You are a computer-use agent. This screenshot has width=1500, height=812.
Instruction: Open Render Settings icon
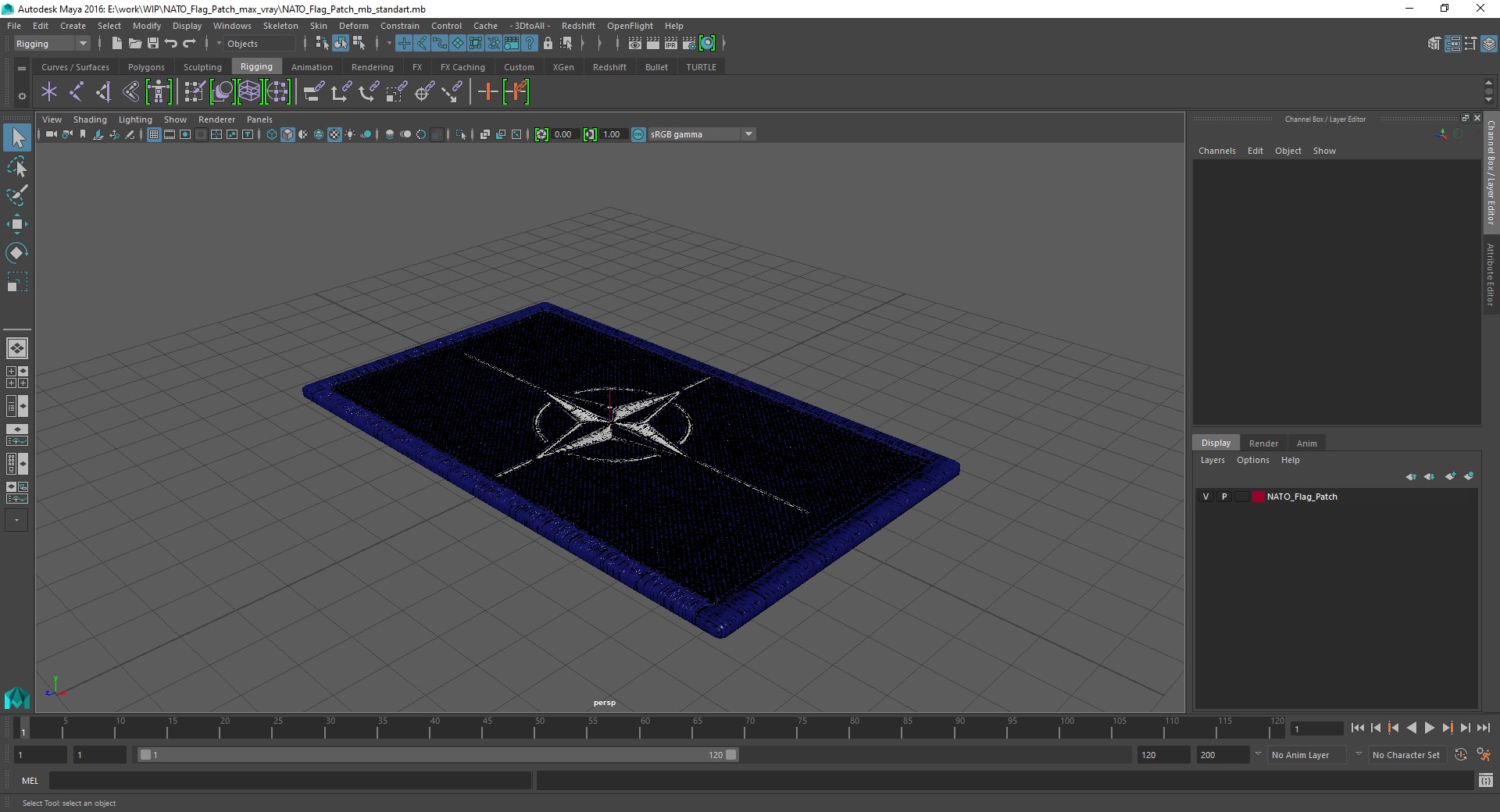coord(688,44)
